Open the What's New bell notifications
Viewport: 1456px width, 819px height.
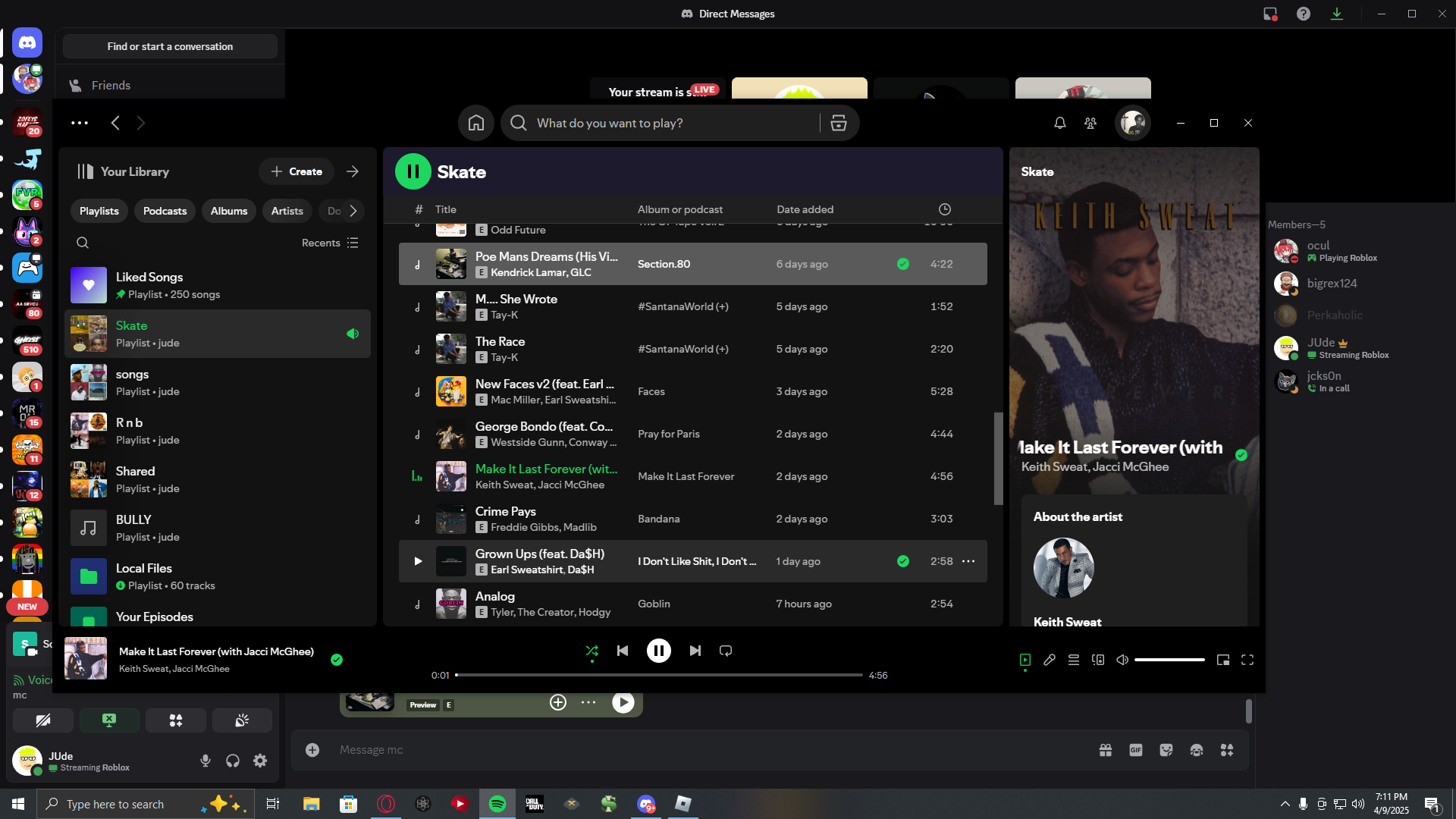click(x=1060, y=123)
